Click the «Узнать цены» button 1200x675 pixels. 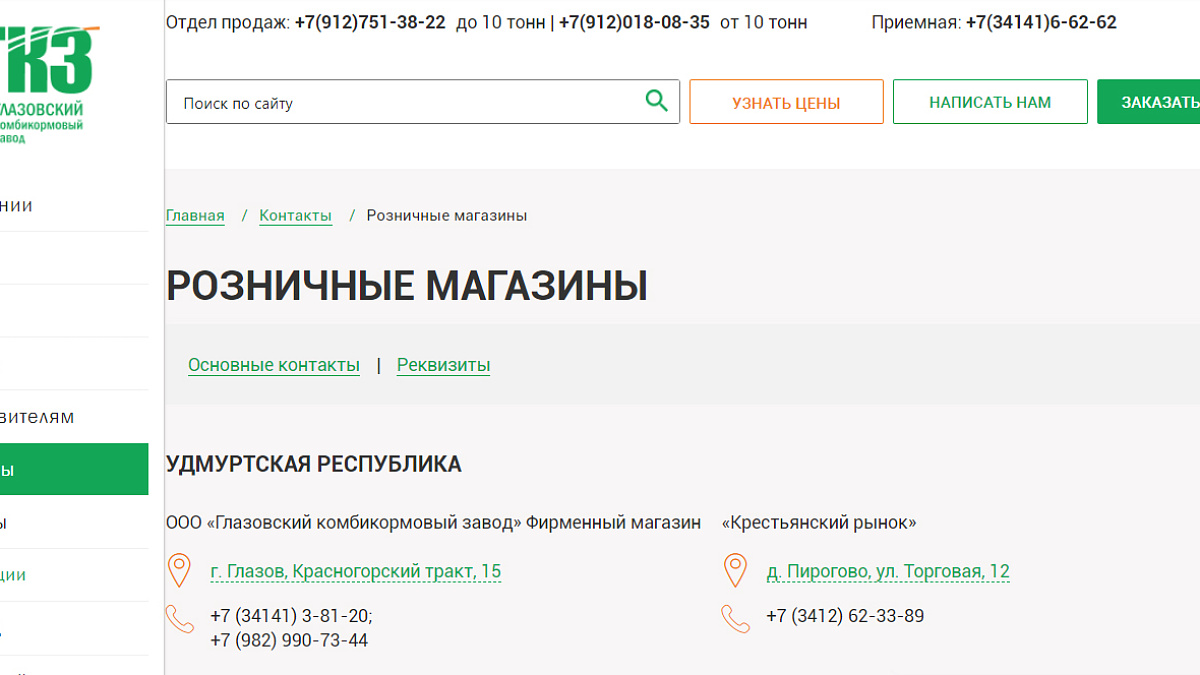[786, 102]
